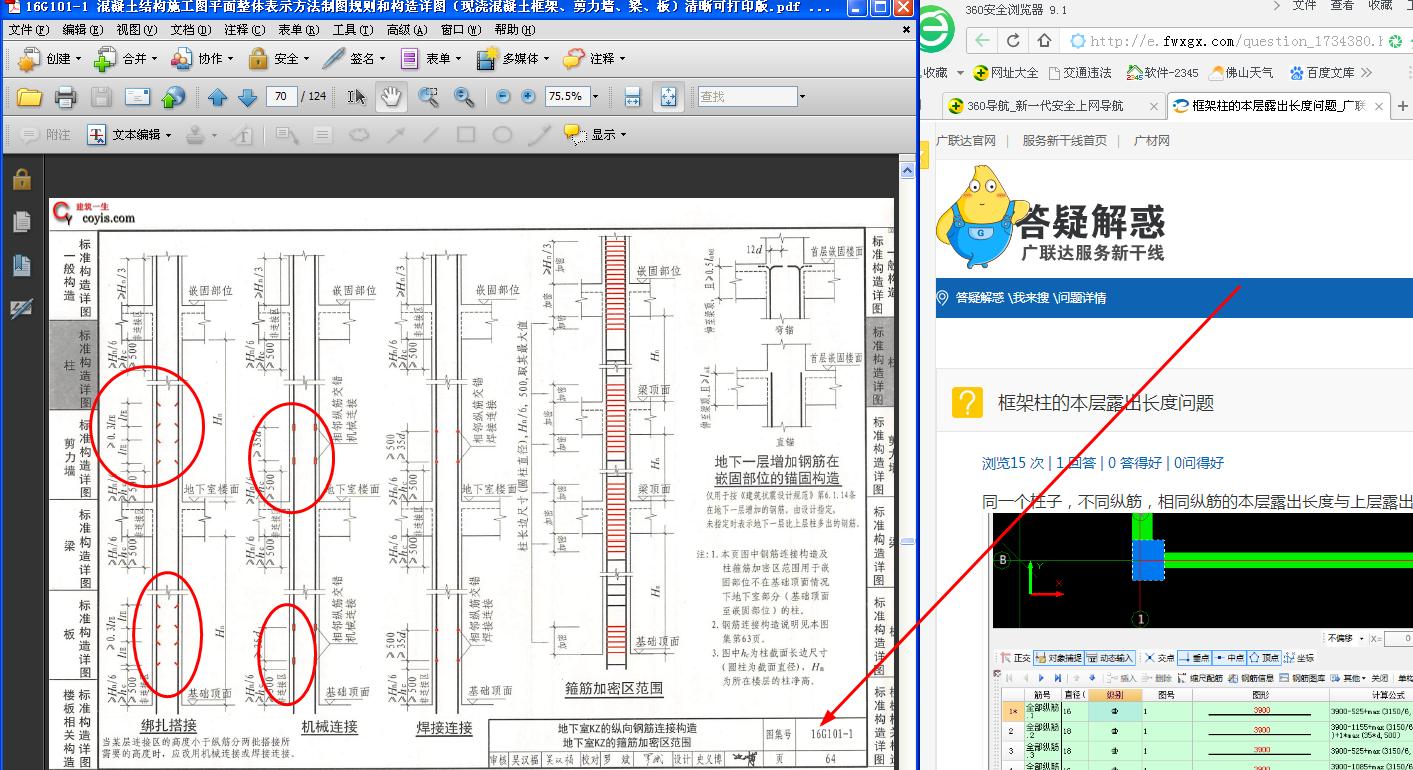Open the Signatures side panel
Screen dimensions: 1413x770
point(22,309)
